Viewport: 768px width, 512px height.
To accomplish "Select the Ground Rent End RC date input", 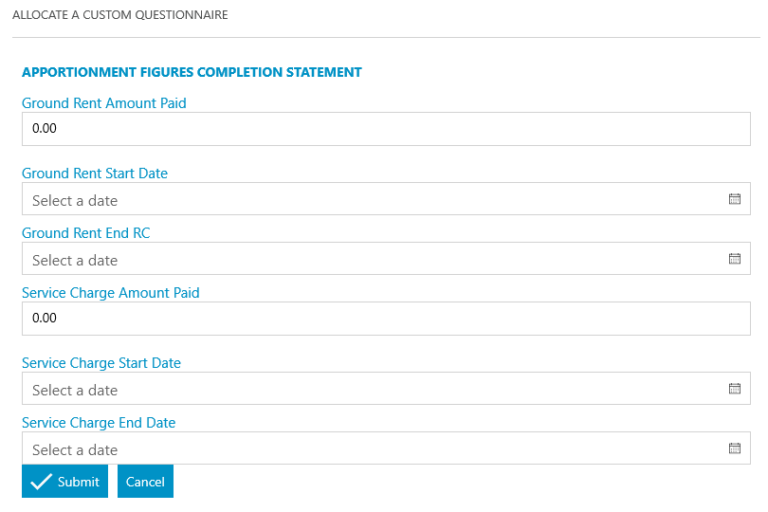I will click(x=370, y=259).
